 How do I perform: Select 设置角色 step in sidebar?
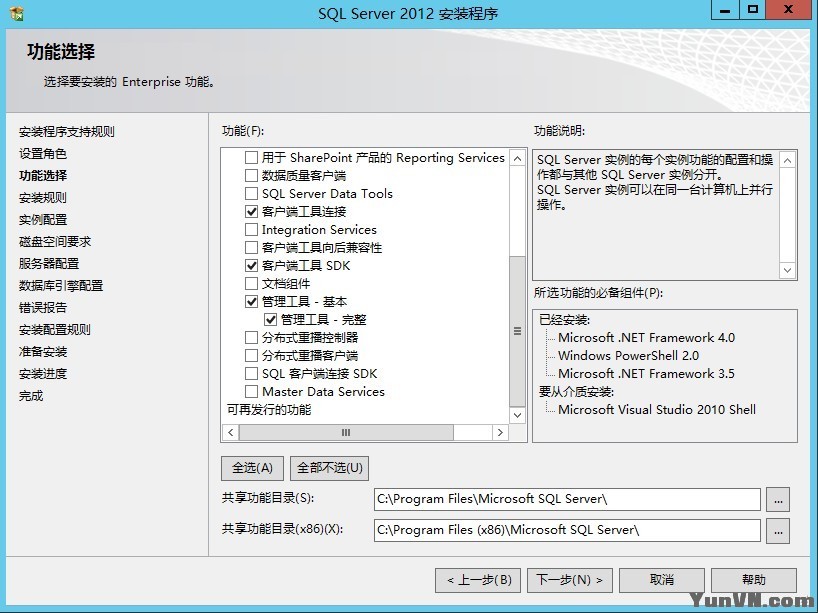click(x=43, y=153)
